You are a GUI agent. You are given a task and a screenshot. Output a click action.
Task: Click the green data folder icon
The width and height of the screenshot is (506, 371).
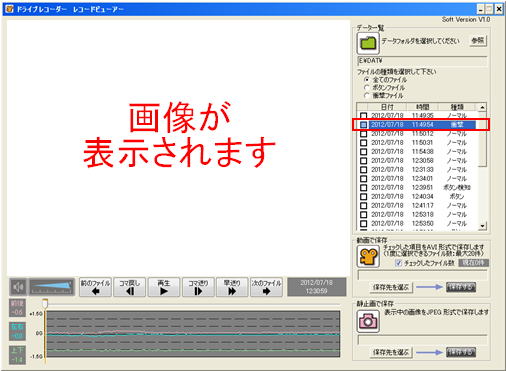368,43
